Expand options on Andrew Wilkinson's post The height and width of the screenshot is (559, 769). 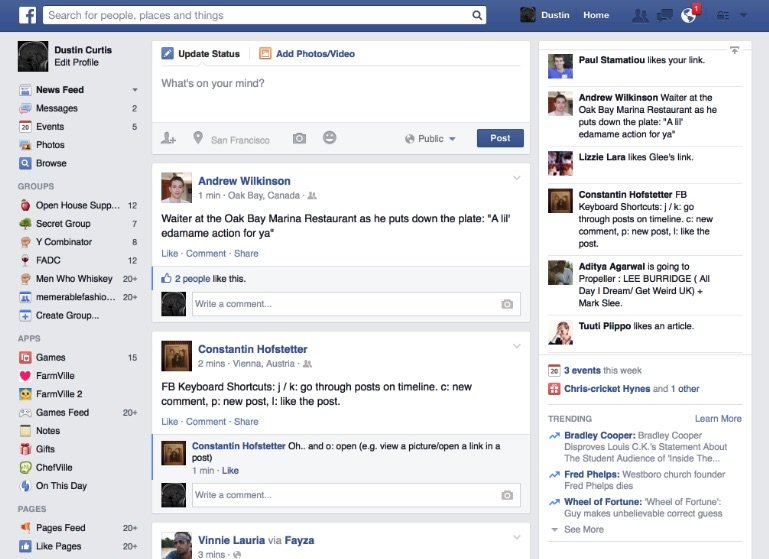517,178
